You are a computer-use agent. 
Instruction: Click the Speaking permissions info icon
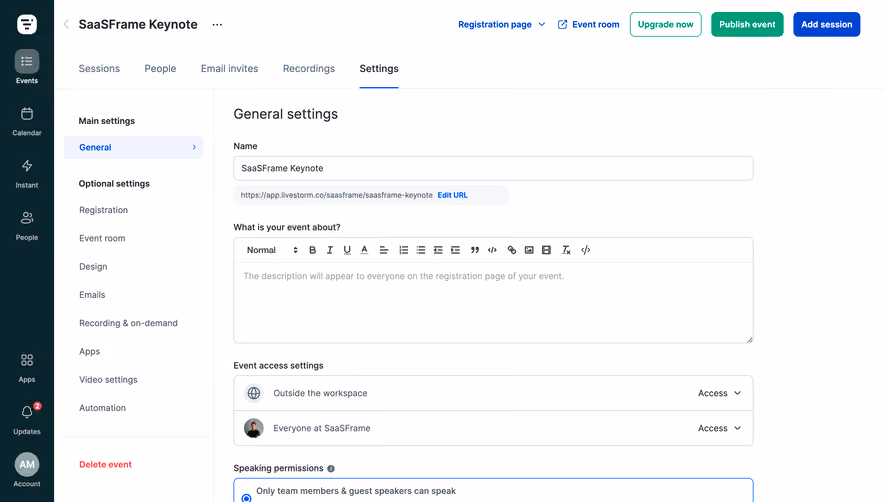(331, 469)
